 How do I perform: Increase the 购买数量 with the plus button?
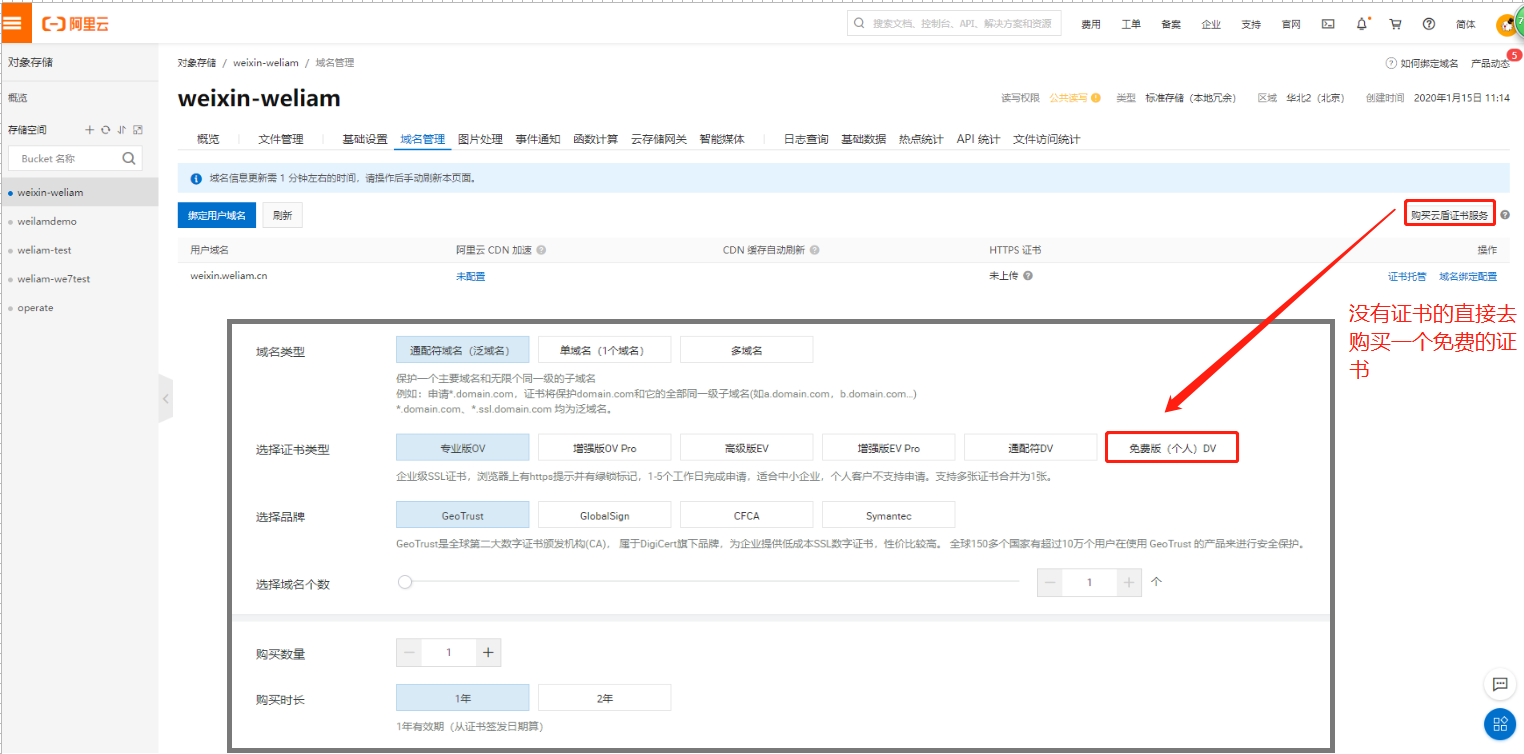click(488, 652)
